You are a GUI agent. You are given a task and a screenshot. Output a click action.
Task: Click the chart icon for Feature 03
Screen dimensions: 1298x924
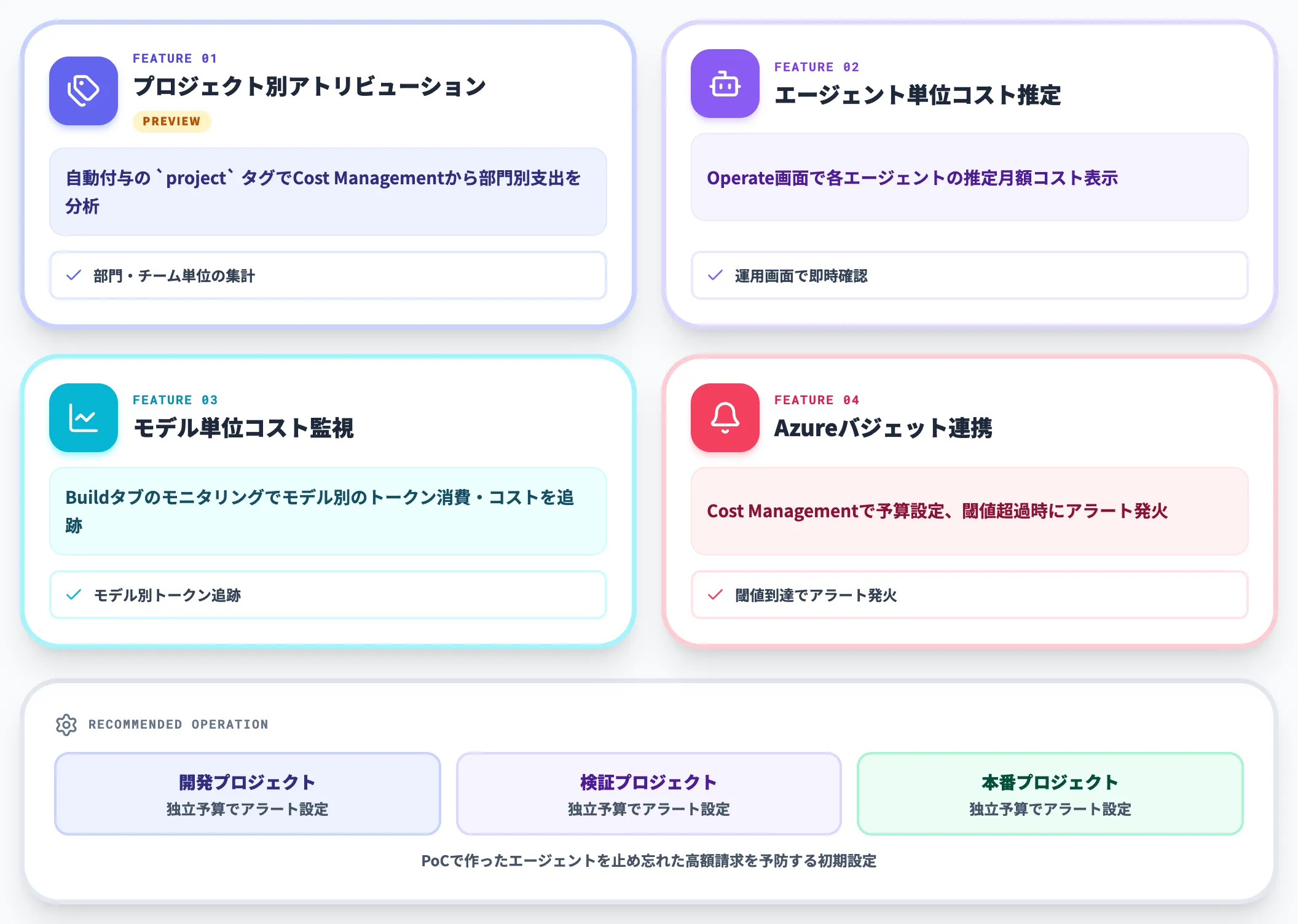point(84,418)
